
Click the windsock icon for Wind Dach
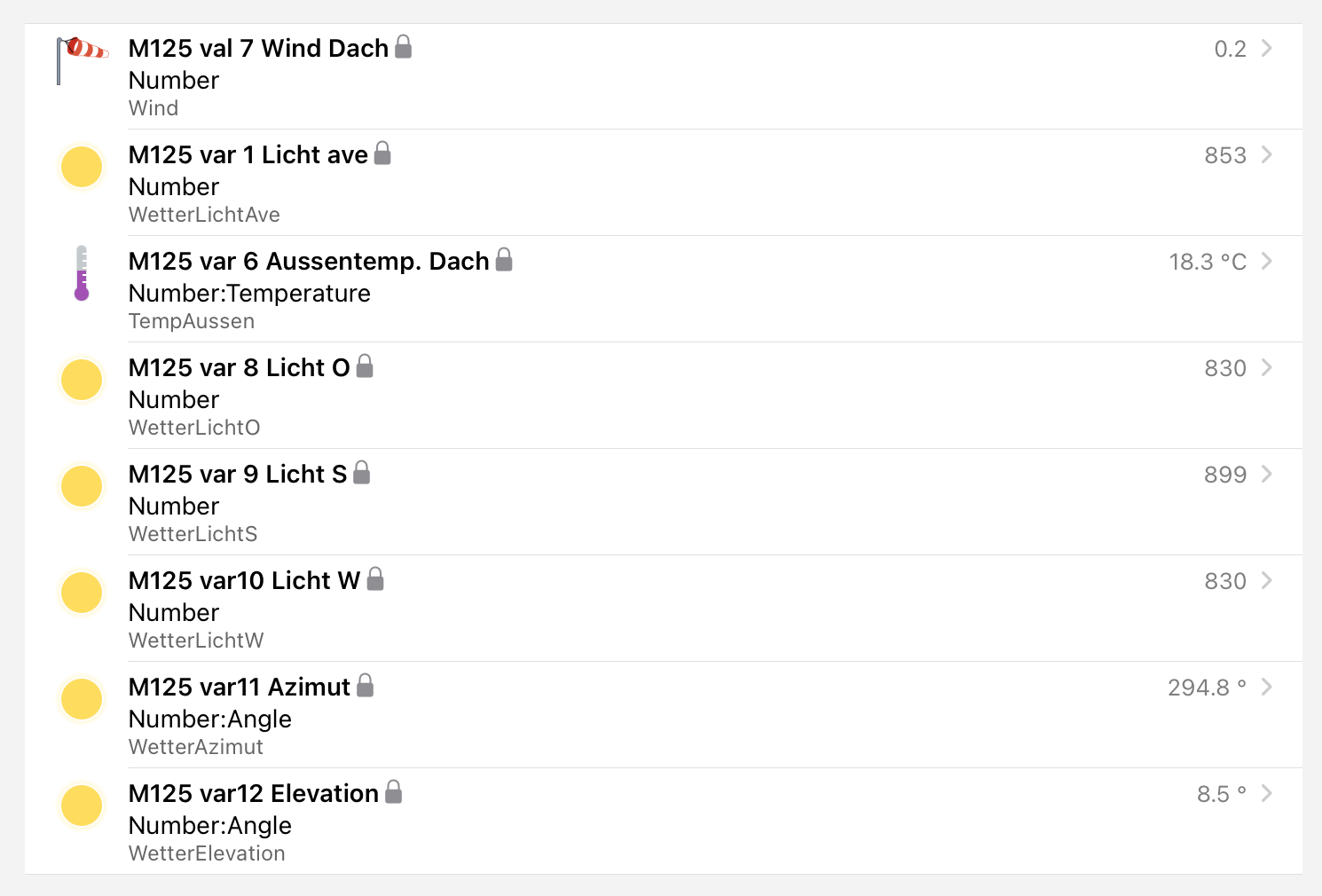tap(82, 59)
